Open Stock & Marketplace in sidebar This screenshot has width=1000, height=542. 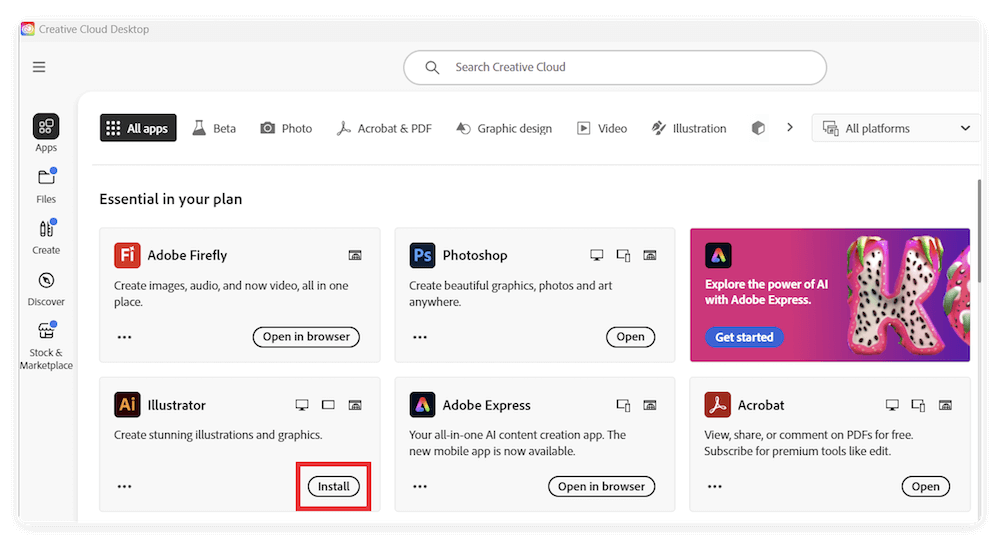[x=46, y=333]
